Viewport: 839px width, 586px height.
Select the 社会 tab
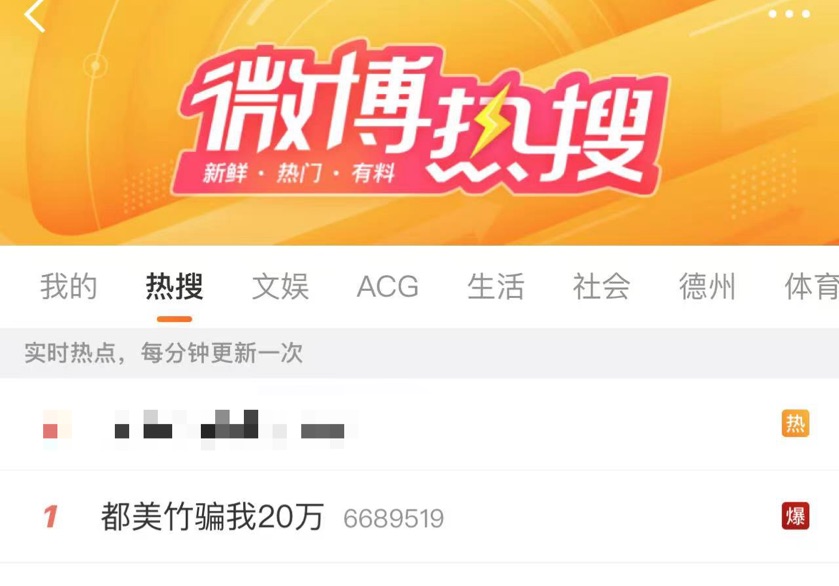pos(601,286)
